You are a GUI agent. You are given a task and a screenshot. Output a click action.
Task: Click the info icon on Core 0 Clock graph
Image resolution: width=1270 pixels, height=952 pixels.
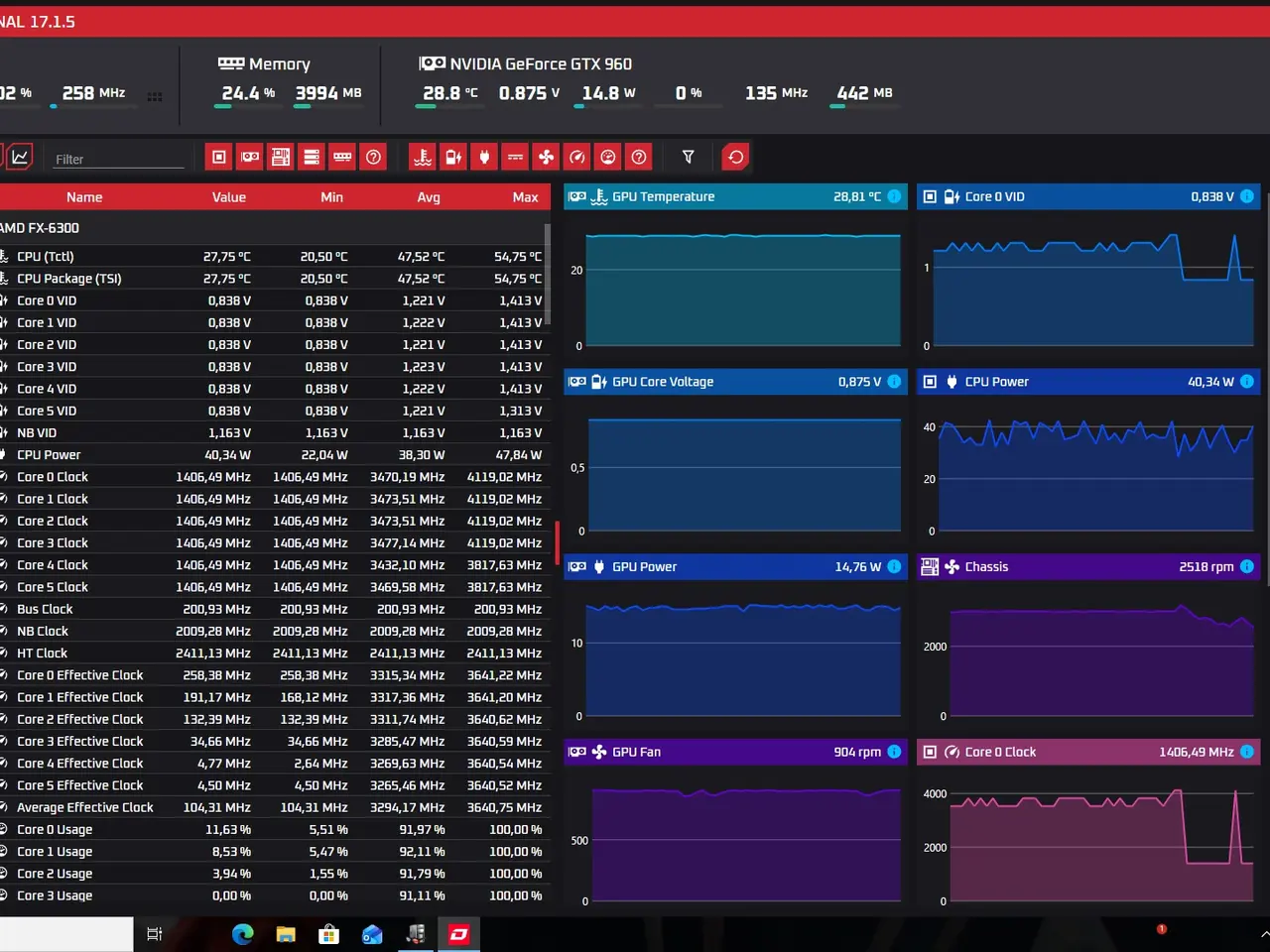tap(1247, 752)
